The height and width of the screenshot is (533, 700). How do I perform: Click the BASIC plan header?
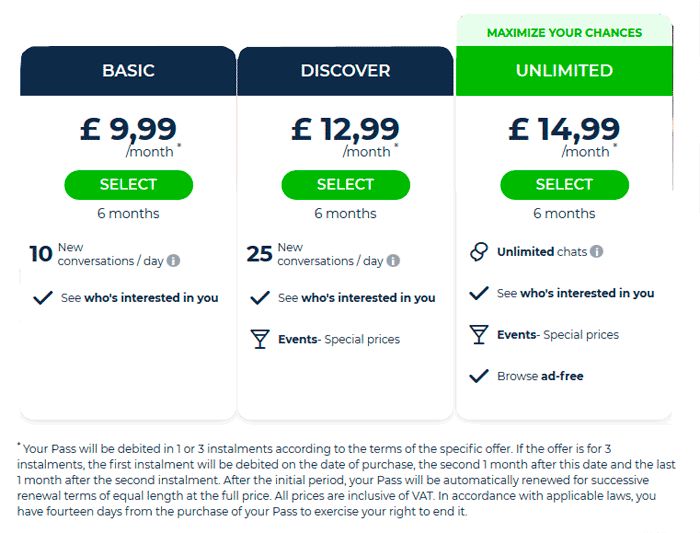[128, 71]
